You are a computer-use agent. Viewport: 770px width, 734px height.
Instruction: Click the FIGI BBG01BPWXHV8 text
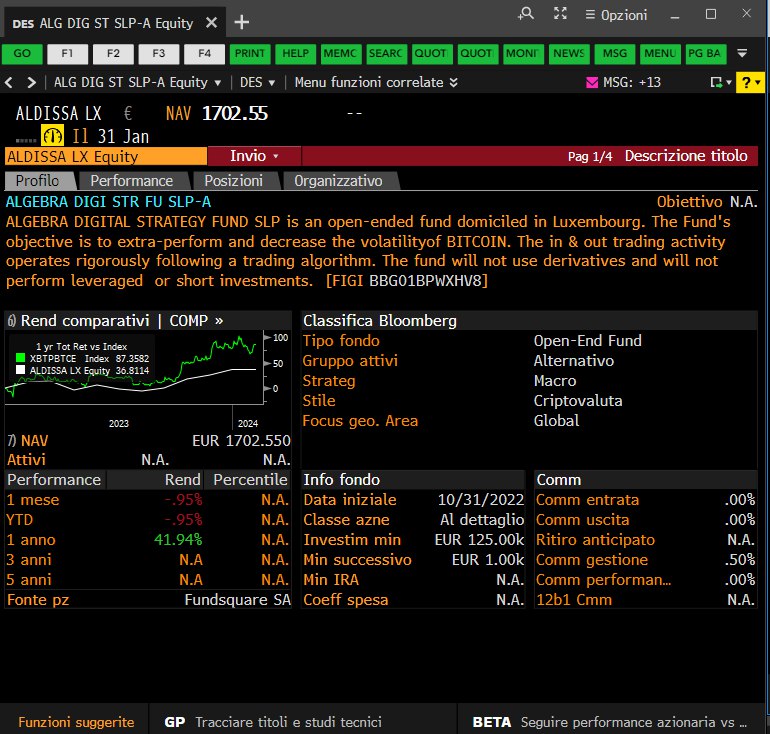tap(407, 281)
